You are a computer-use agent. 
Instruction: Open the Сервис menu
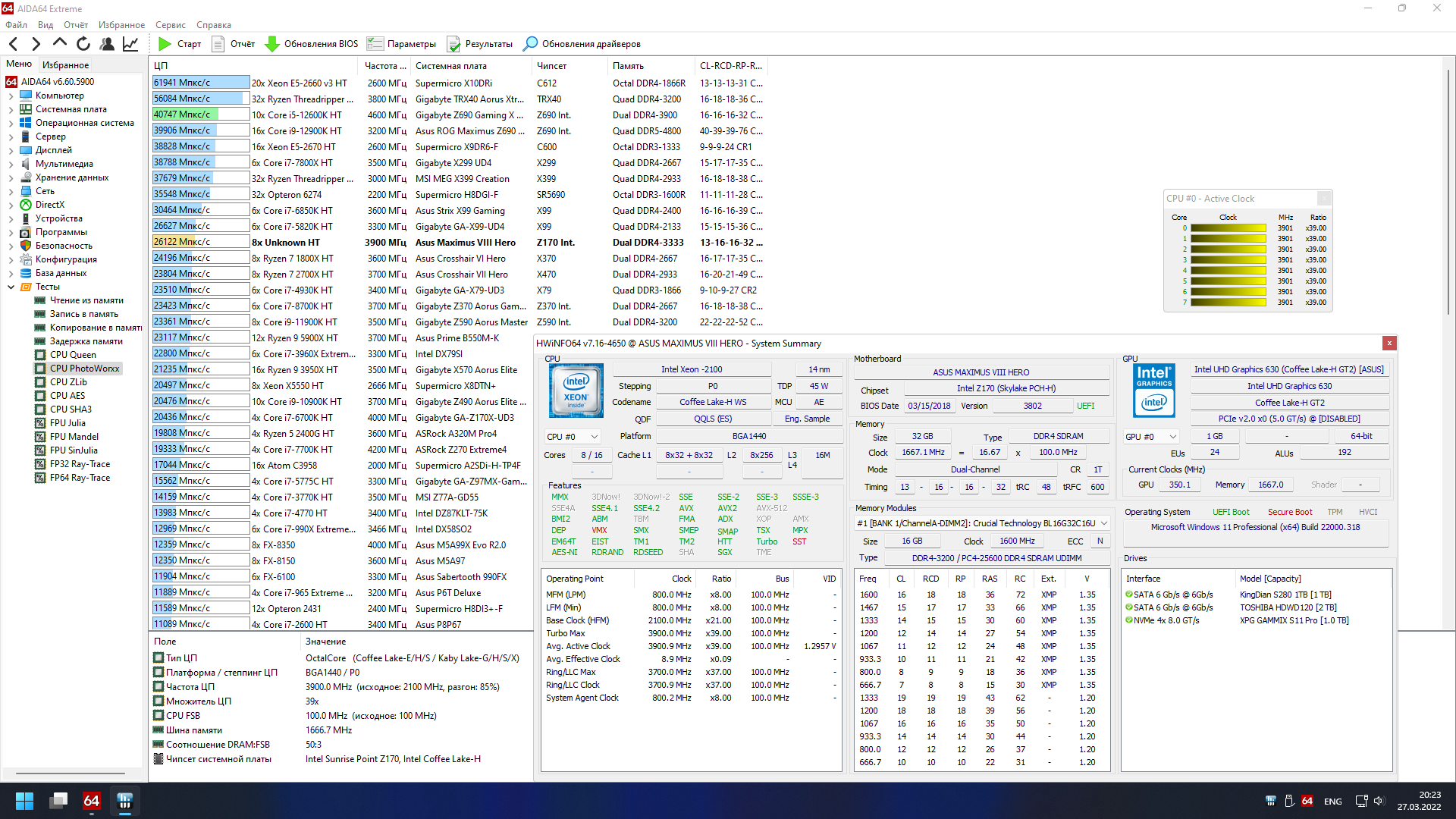click(170, 25)
